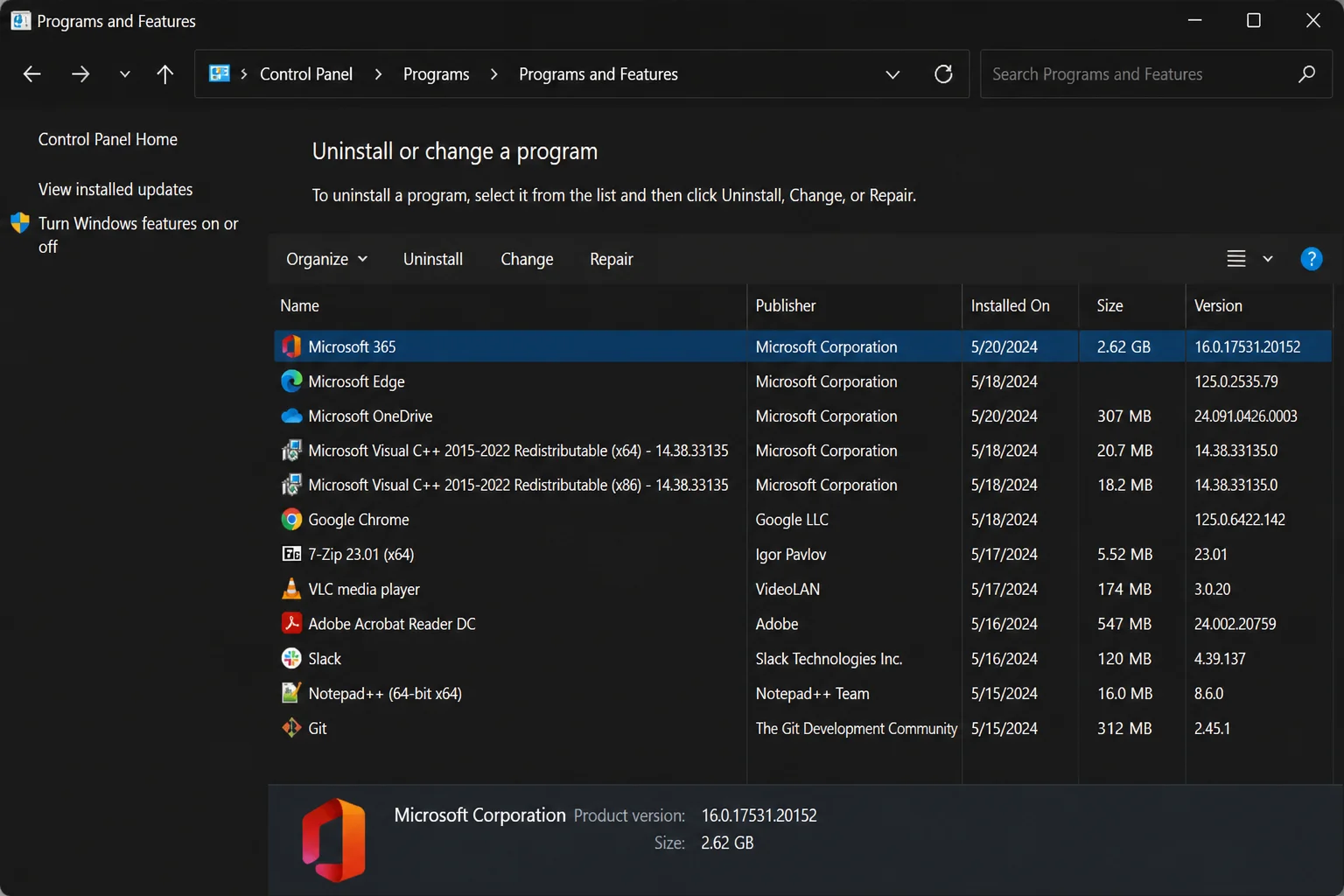This screenshot has width=1344, height=896.
Task: Expand chevron after Control Panel breadcrumb
Action: [x=378, y=74]
